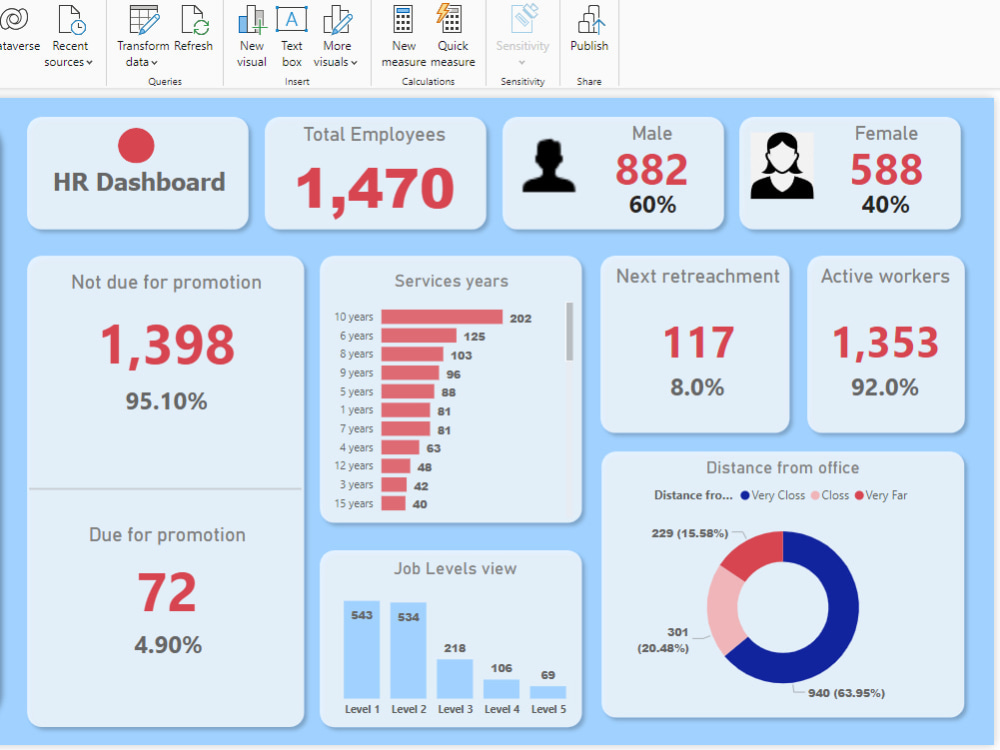Click the Publish icon

tap(589, 30)
